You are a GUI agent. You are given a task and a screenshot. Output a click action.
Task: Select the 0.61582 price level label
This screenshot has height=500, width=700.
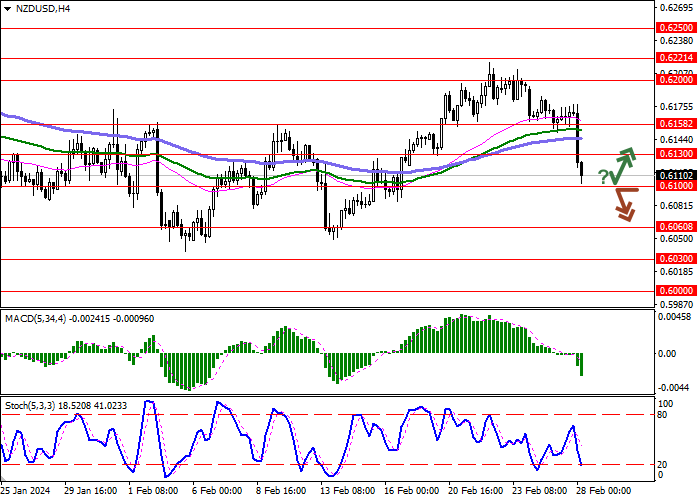[x=676, y=124]
